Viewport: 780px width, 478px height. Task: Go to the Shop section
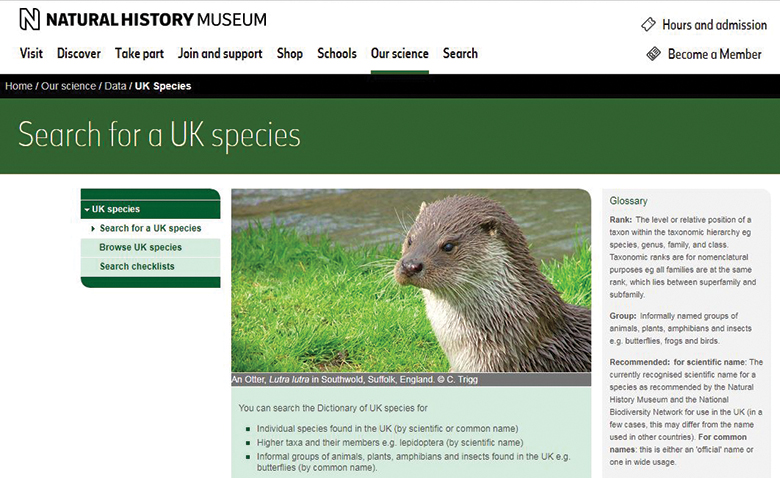pyautogui.click(x=289, y=54)
